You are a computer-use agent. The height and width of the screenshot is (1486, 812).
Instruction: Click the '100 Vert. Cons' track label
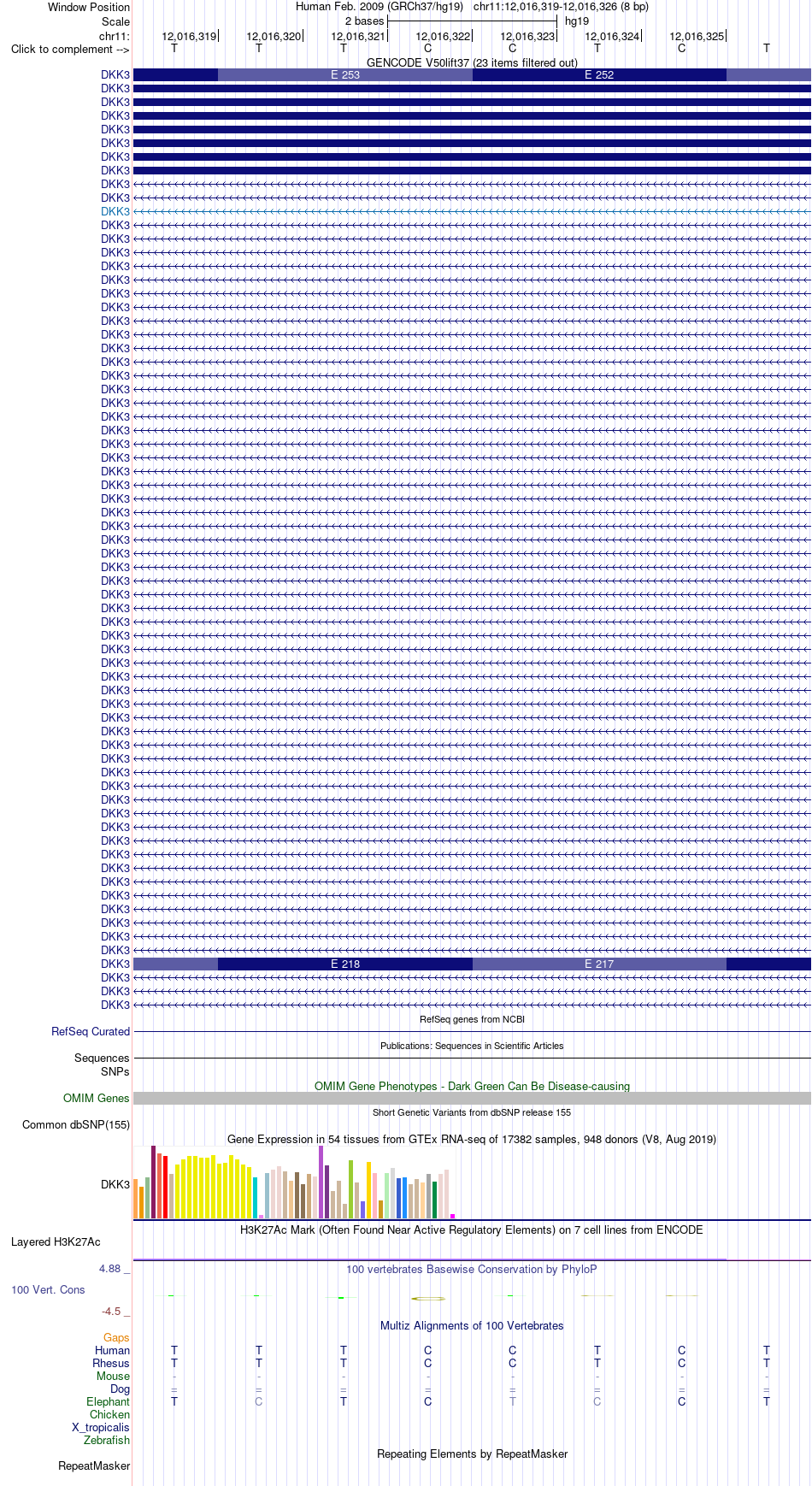coord(48,1289)
